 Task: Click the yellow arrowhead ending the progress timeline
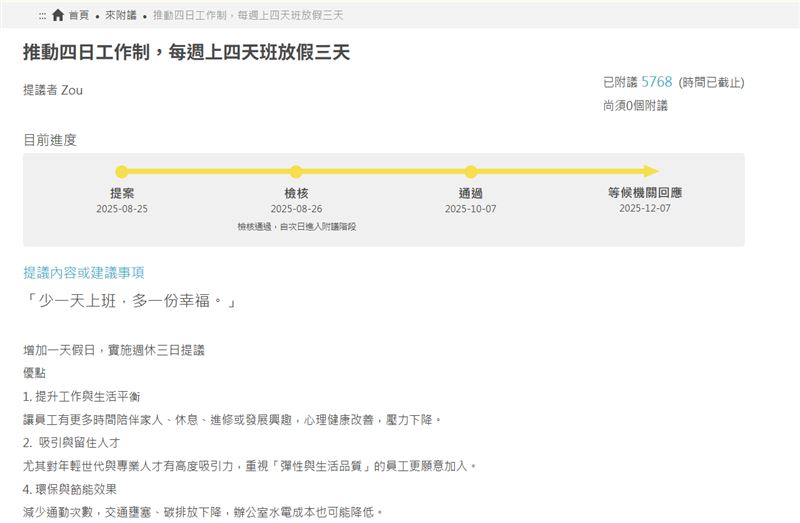click(651, 171)
